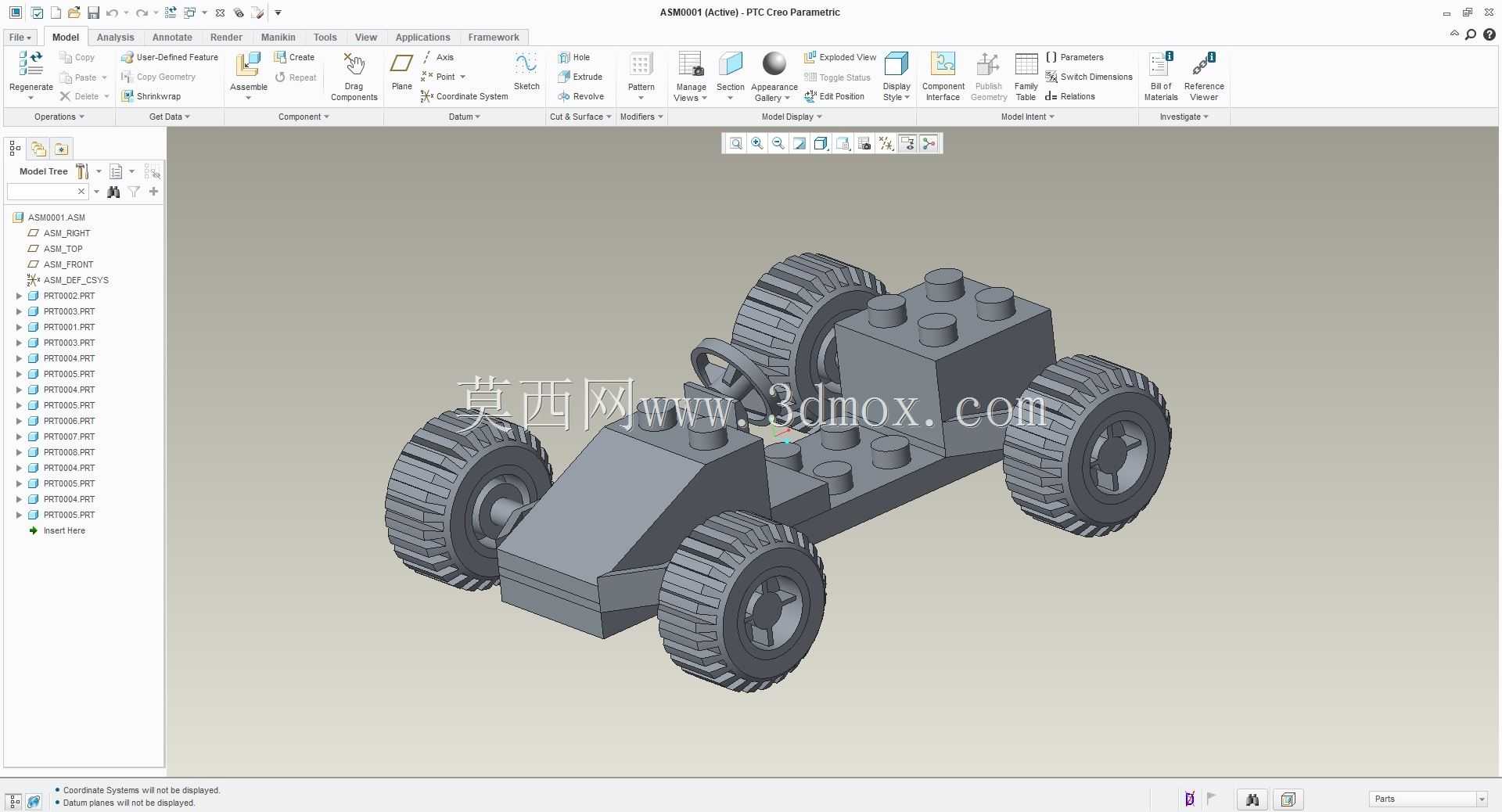Toggle Exploded View

(840, 57)
